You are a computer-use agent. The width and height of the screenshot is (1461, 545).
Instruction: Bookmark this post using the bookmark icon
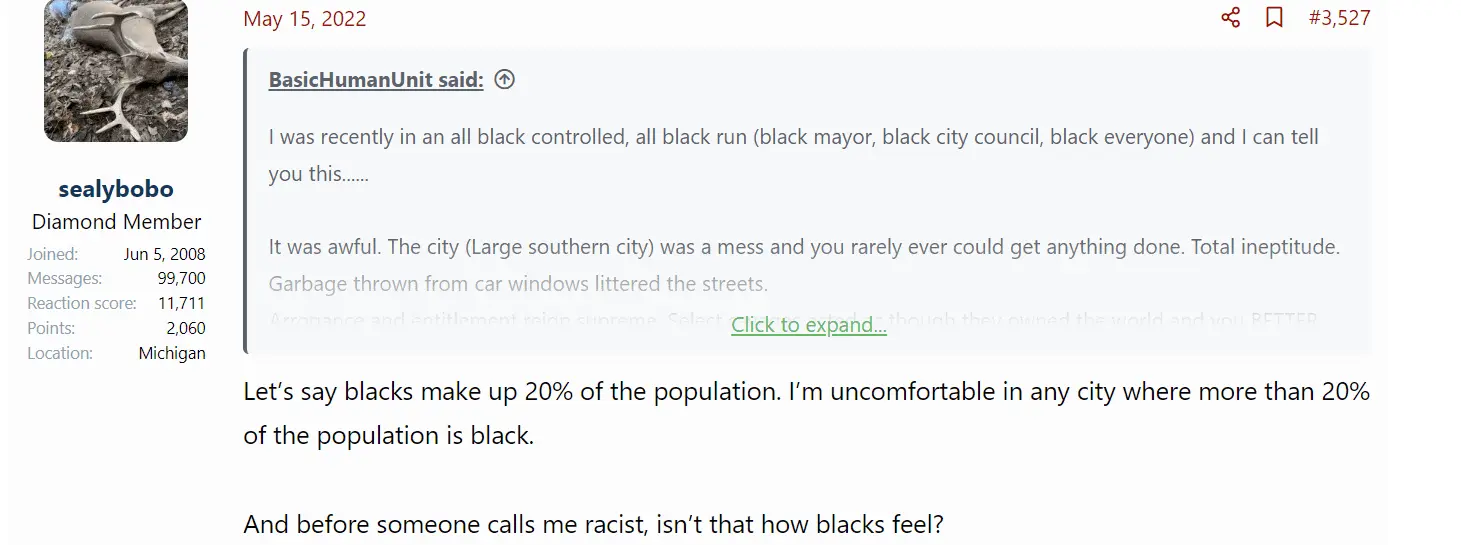1274,18
